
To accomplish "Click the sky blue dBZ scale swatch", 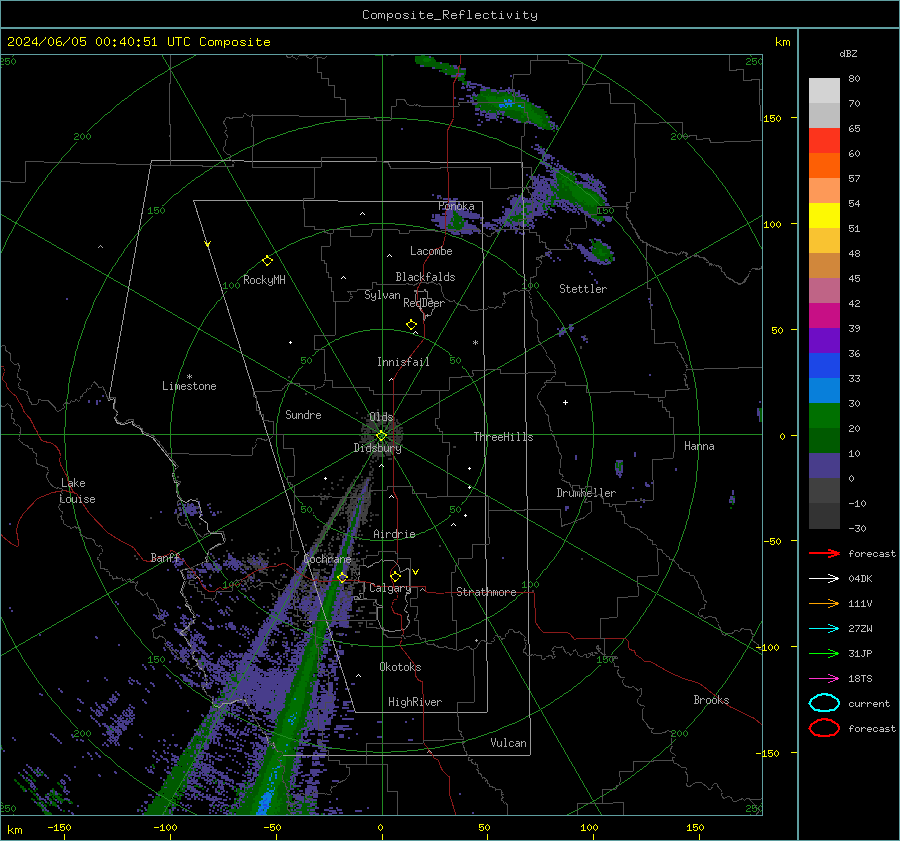I will [x=824, y=390].
